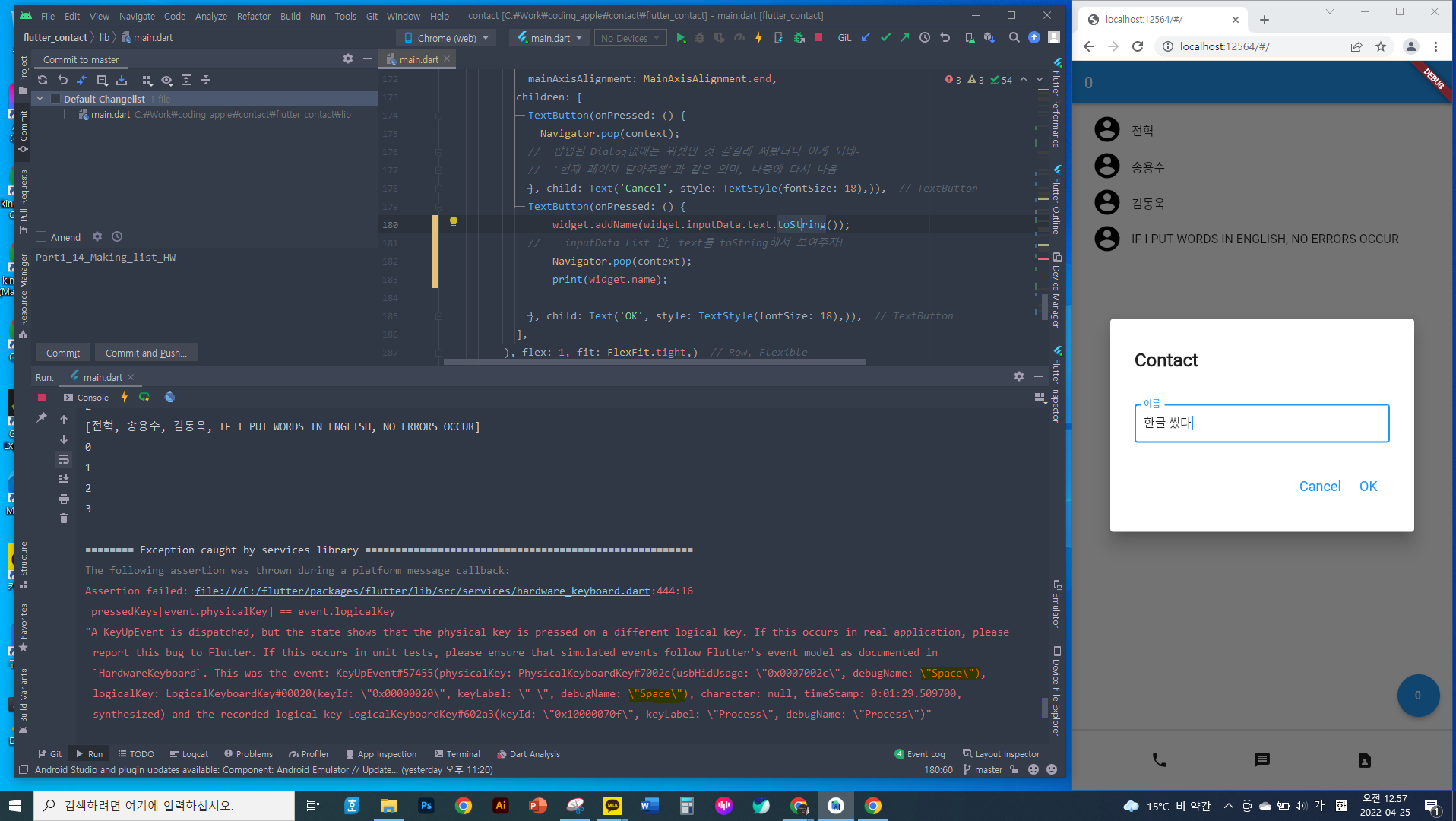The height and width of the screenshot is (821, 1456).
Task: Click Commit and Push button
Action: [x=146, y=352]
